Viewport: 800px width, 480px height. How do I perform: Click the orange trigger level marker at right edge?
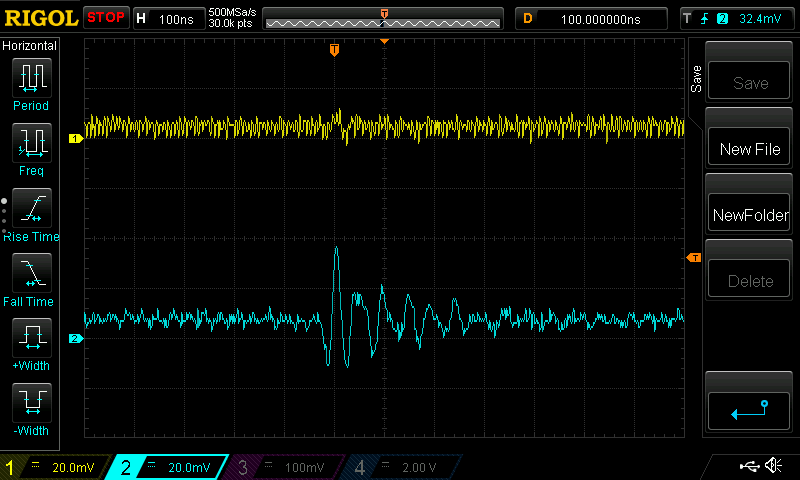(694, 258)
